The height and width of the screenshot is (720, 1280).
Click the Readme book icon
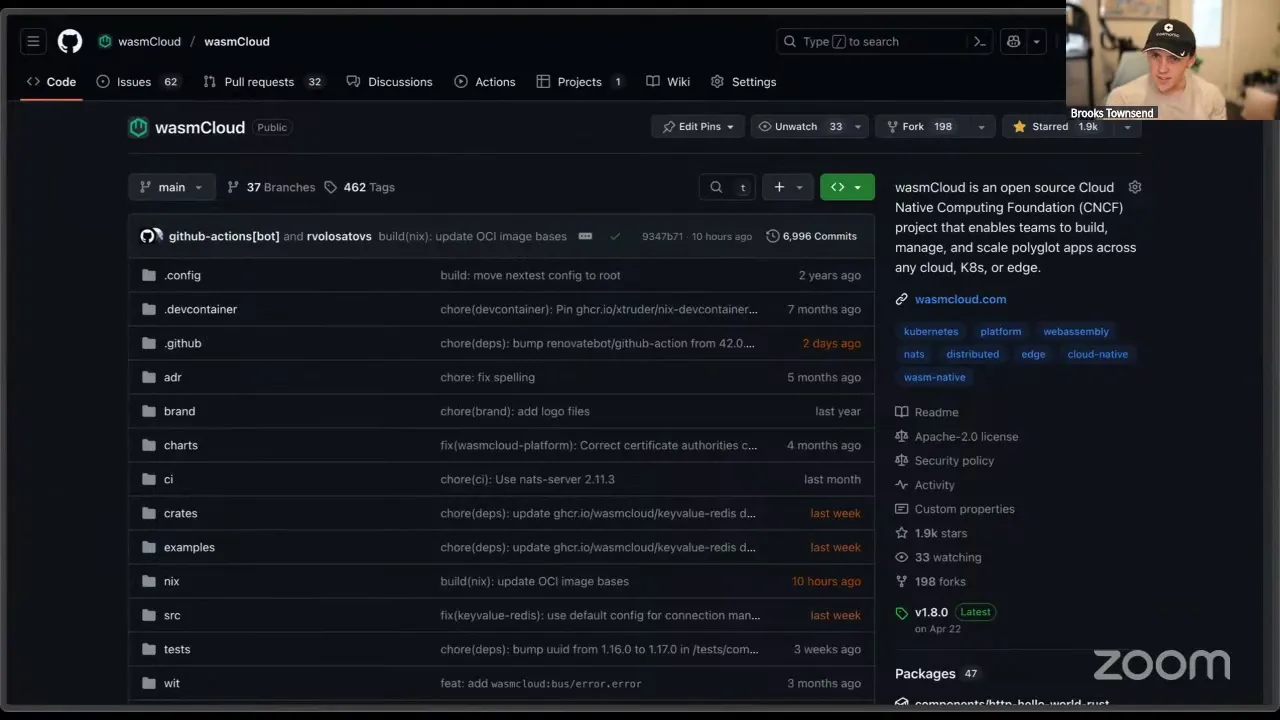[902, 412]
